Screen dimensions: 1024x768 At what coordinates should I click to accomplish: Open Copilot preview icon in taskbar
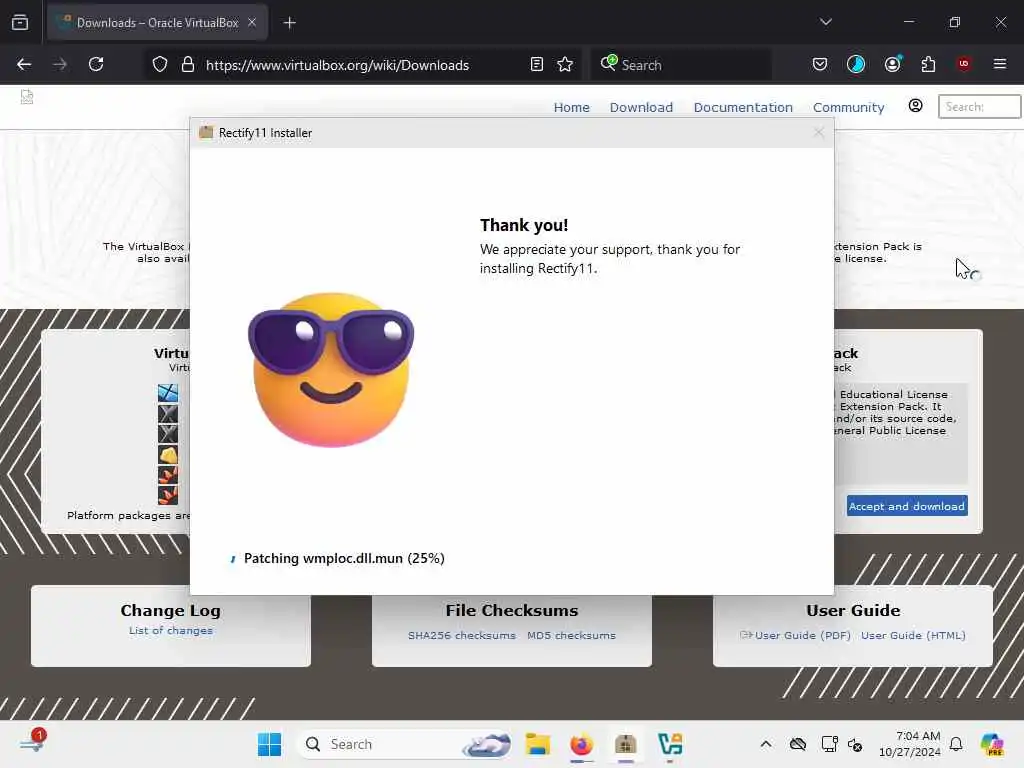coord(992,744)
